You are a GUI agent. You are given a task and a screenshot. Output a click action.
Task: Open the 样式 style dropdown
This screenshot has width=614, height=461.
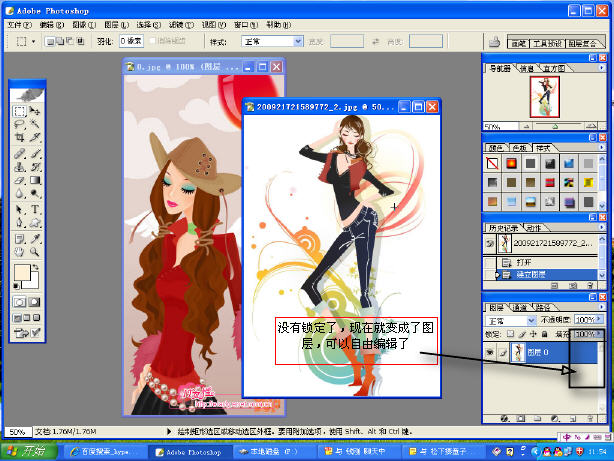[298, 42]
